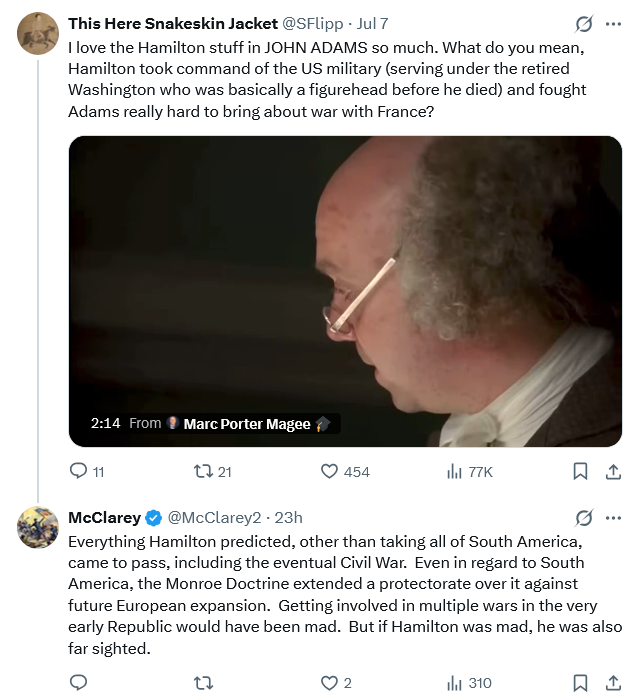Reply to McClarey's comment

(x=79, y=682)
